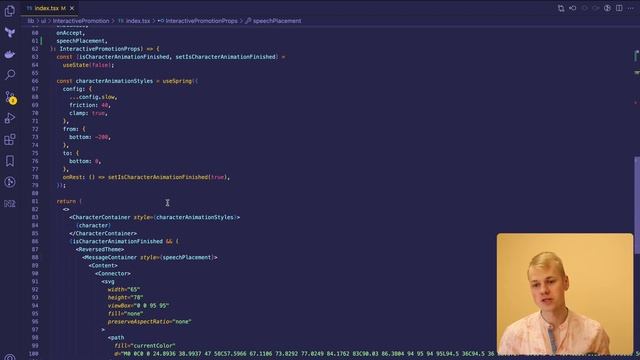This screenshot has height=360, width=640.
Task: Click the circular source-control icon in toolbar
Action: pos(607,8)
